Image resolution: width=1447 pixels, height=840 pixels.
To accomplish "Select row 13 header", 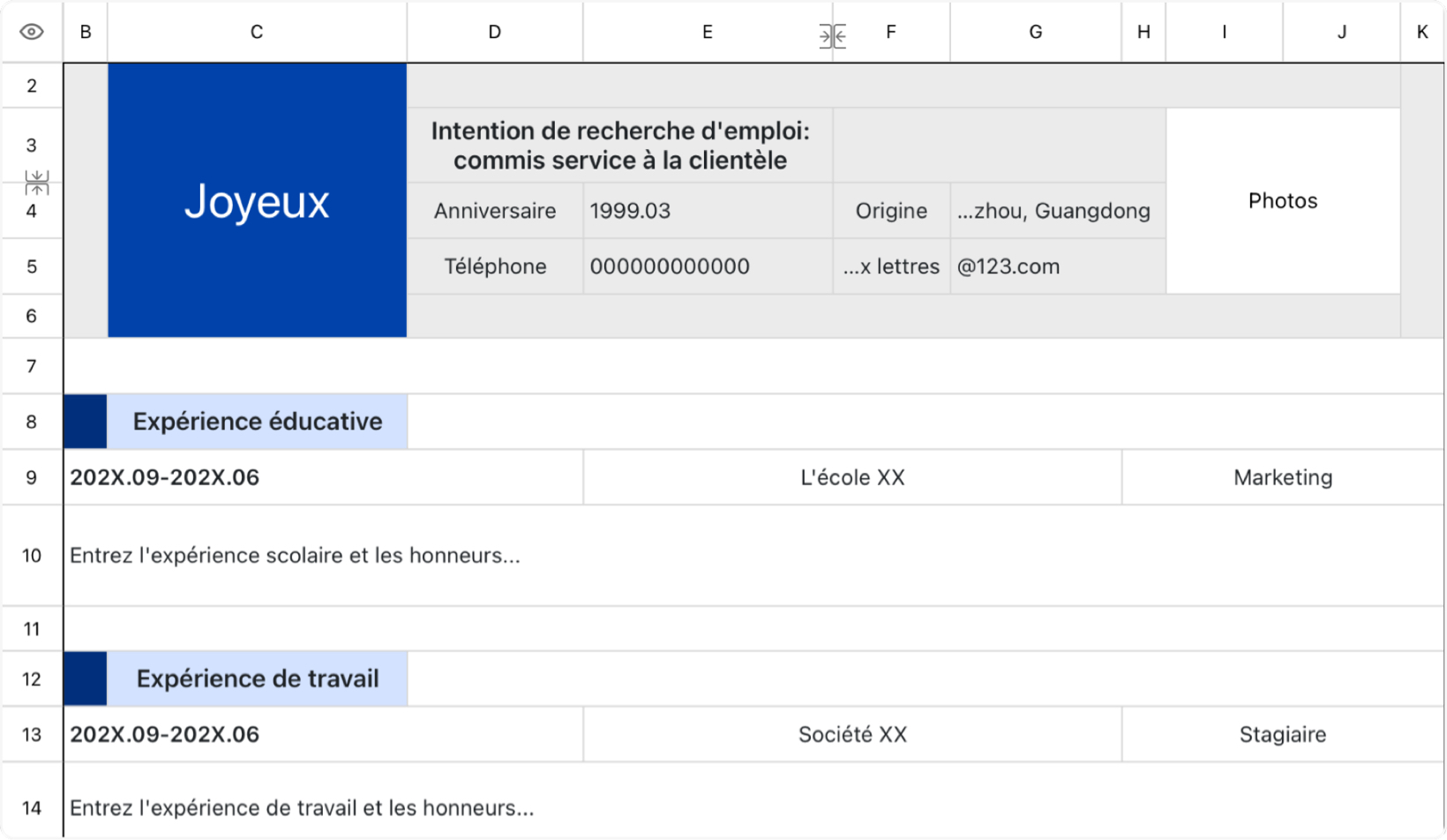I will click(x=32, y=734).
